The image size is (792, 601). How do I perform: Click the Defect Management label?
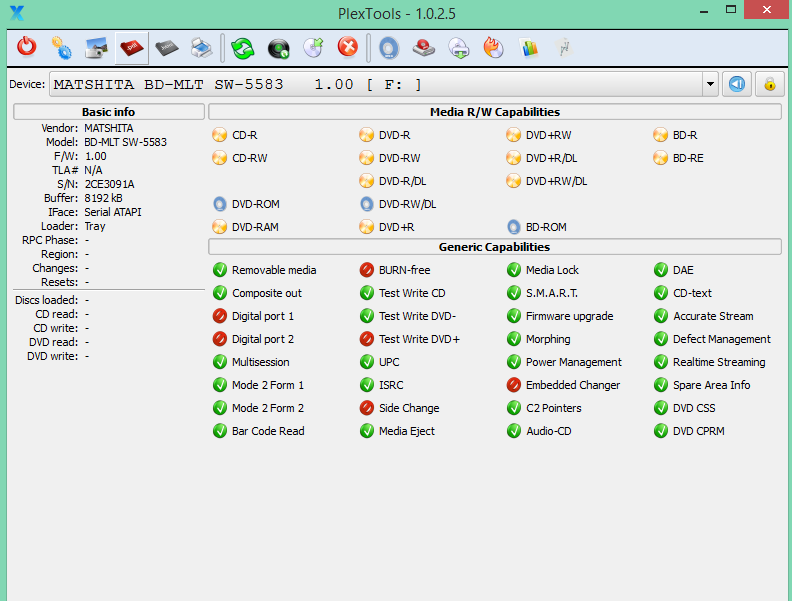coord(722,339)
